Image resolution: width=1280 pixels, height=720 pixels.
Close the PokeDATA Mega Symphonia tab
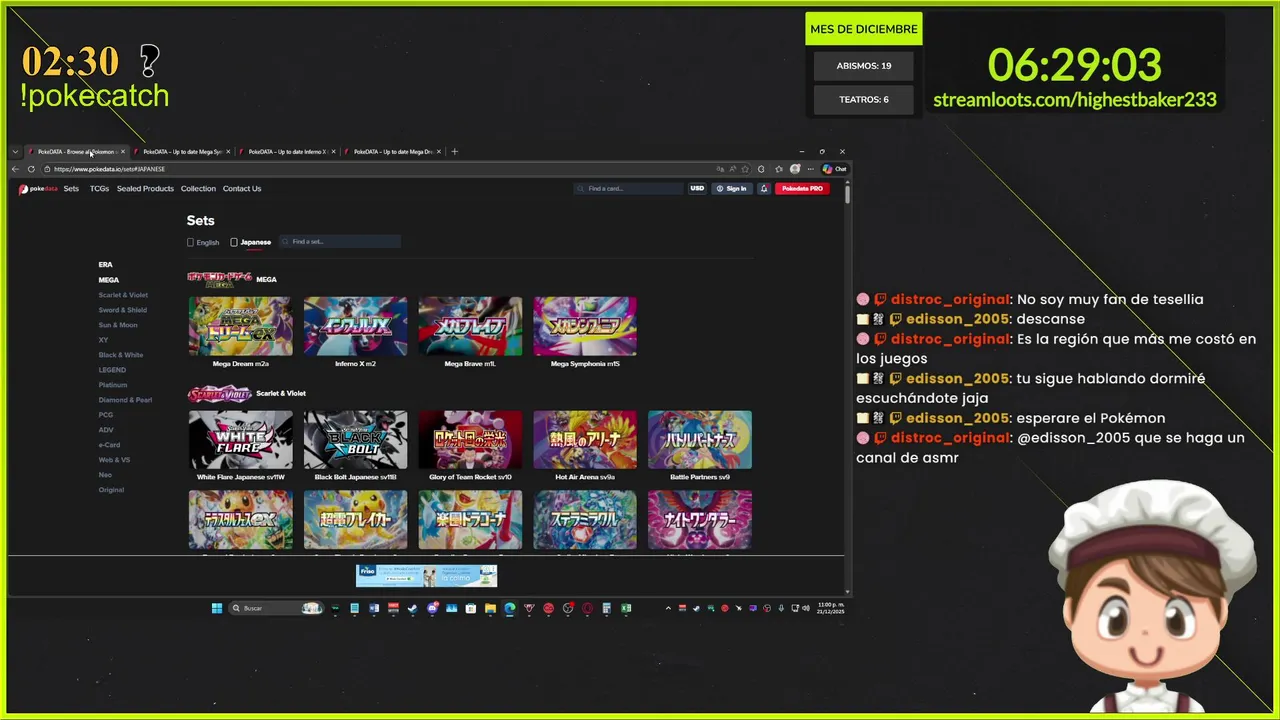[228, 152]
